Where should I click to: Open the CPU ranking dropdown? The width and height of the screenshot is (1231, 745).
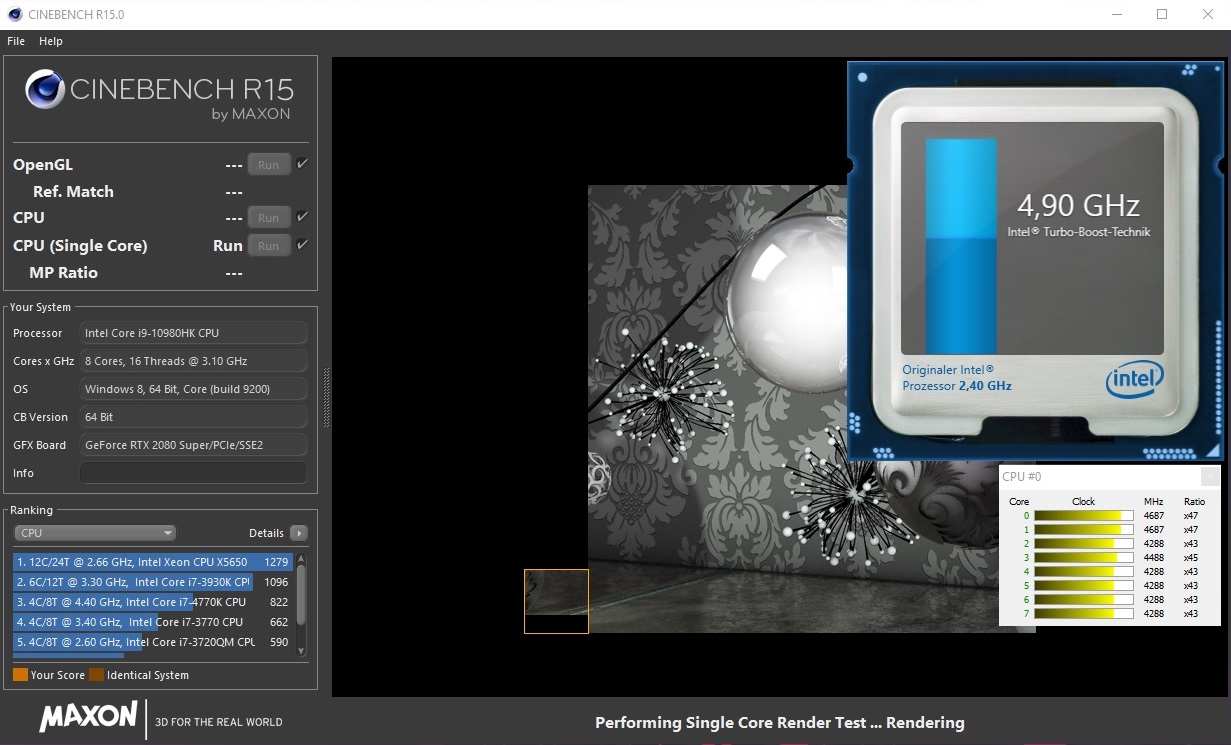point(95,533)
